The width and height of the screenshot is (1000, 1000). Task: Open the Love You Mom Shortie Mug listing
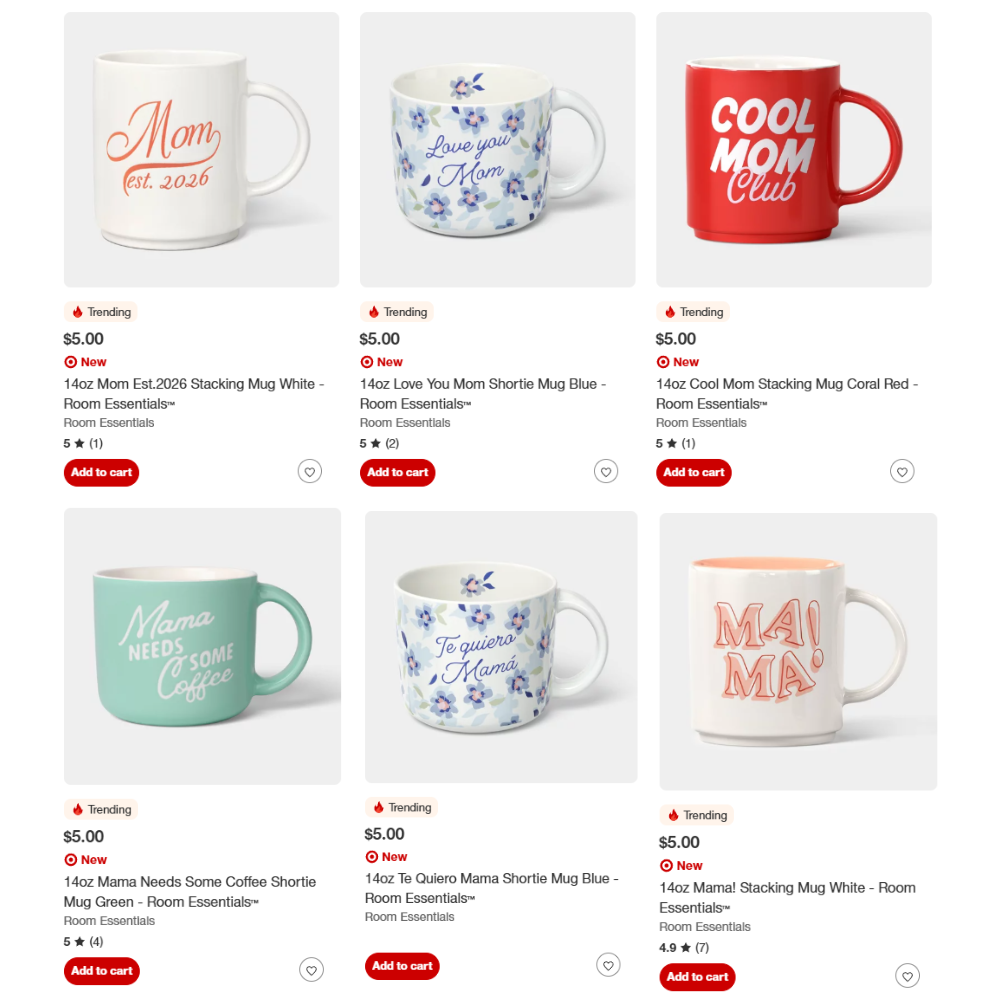tap(483, 393)
